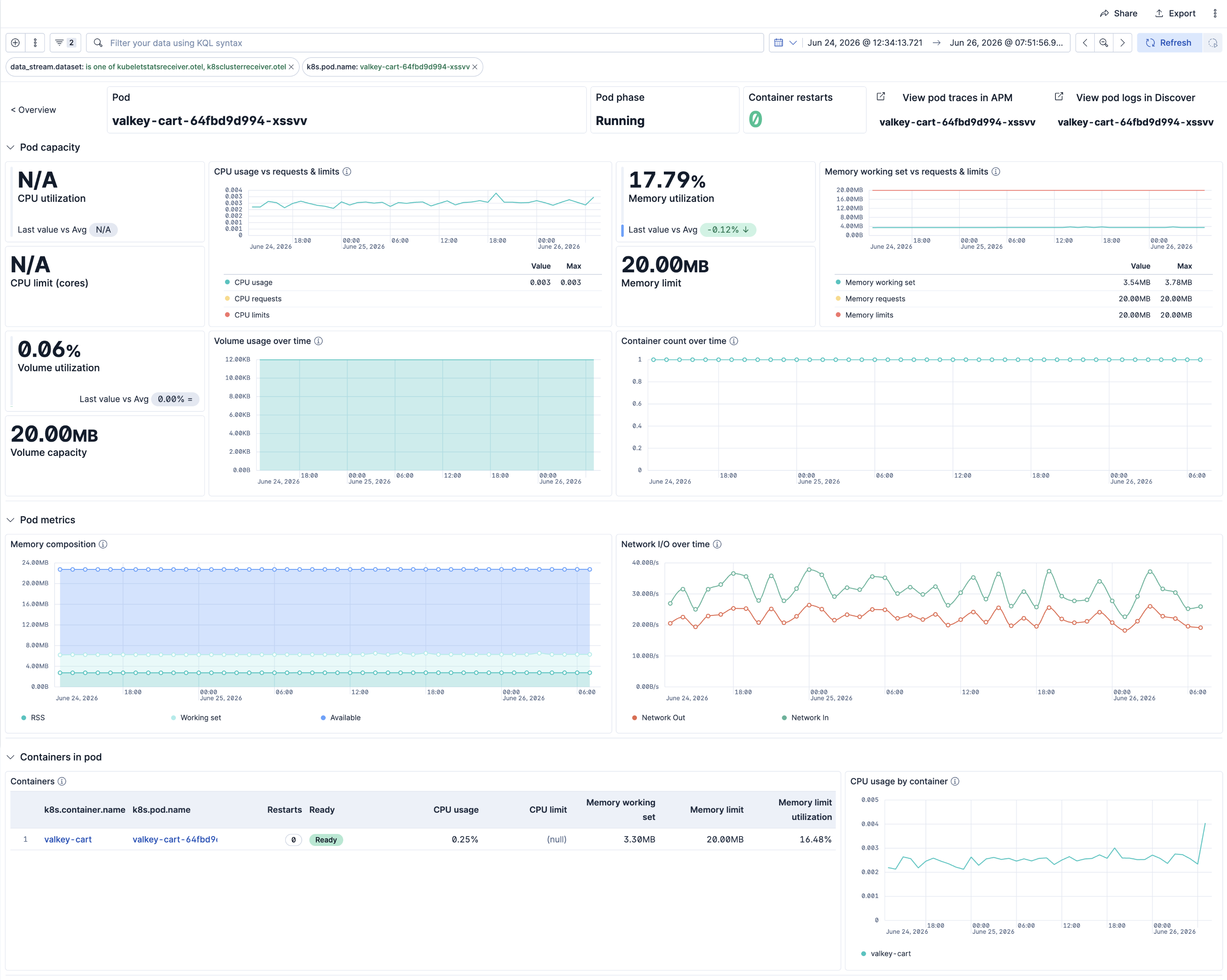Image resolution: width=1227 pixels, height=980 pixels.
Task: Click the Export button
Action: click(x=1174, y=13)
